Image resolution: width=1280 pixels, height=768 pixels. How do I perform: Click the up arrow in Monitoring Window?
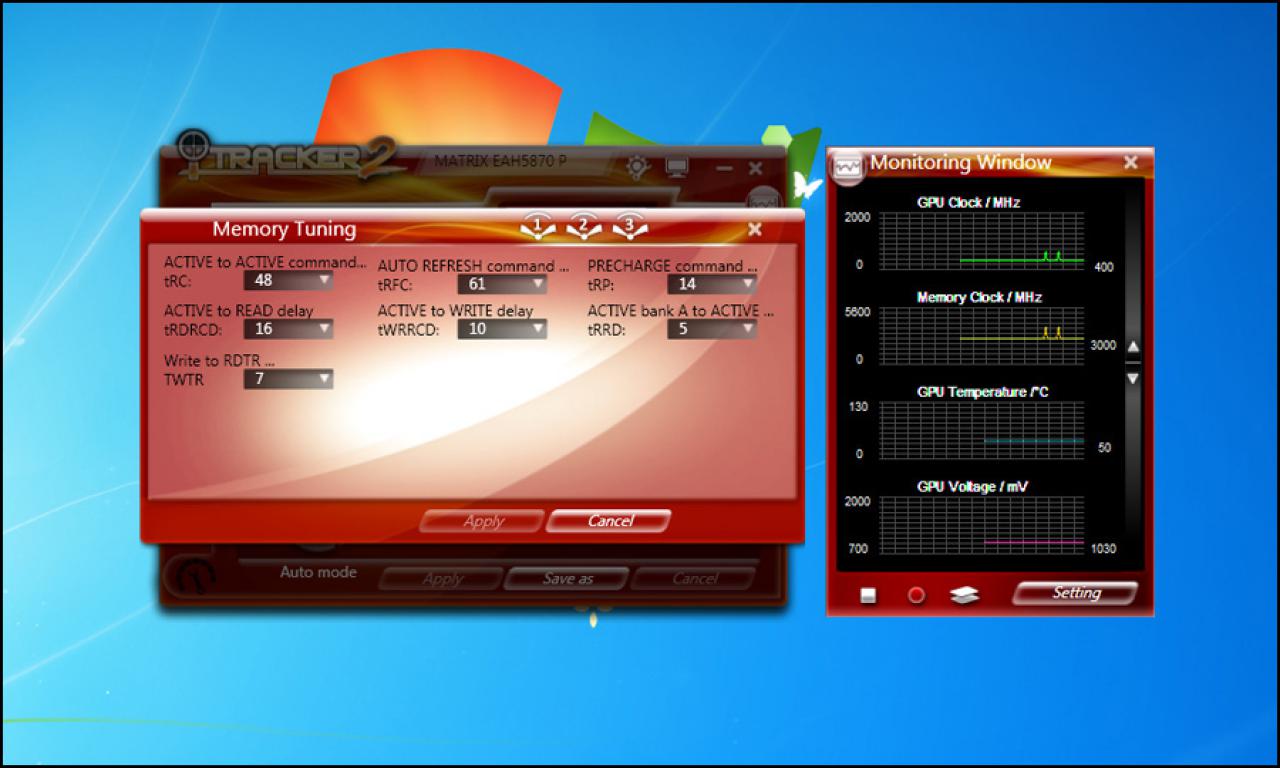click(x=1133, y=347)
